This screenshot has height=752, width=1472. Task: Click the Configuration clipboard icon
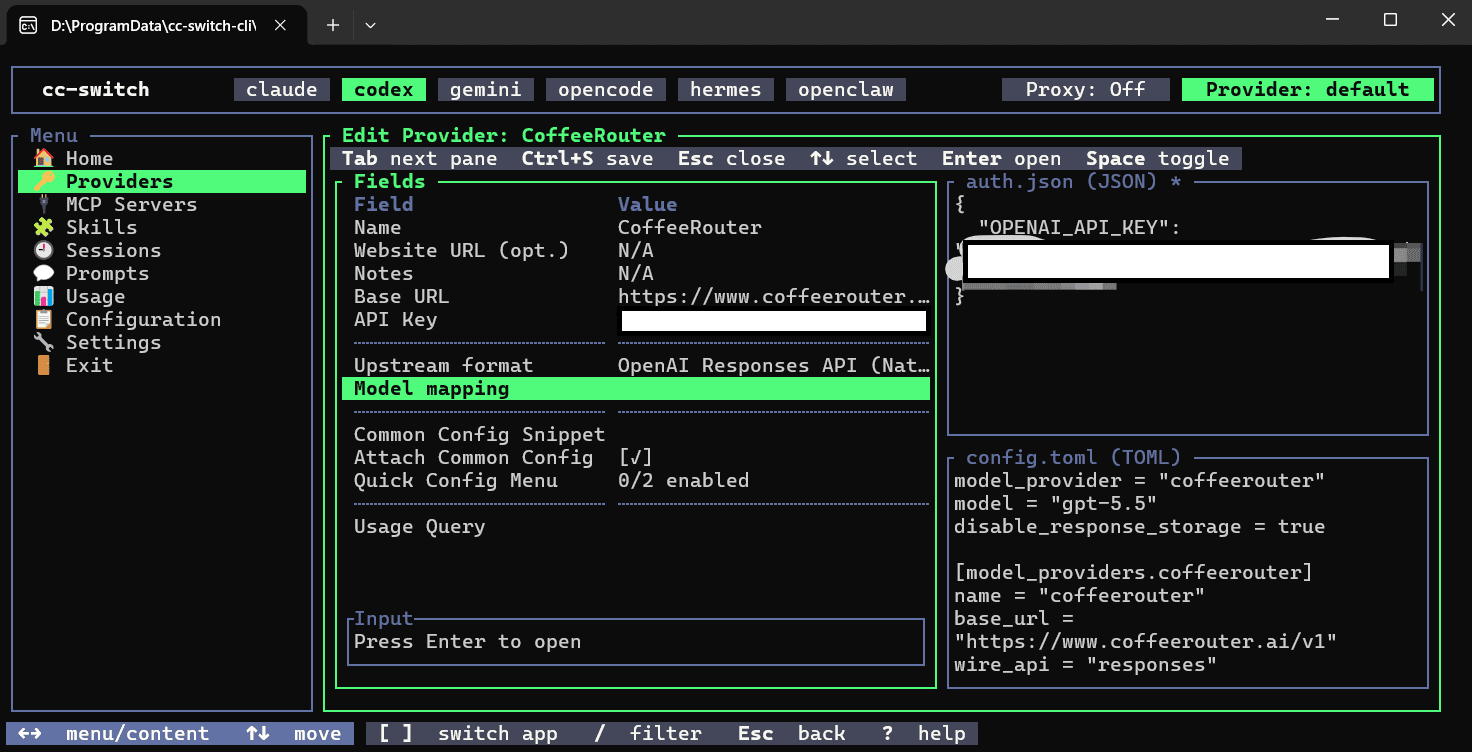(43, 319)
